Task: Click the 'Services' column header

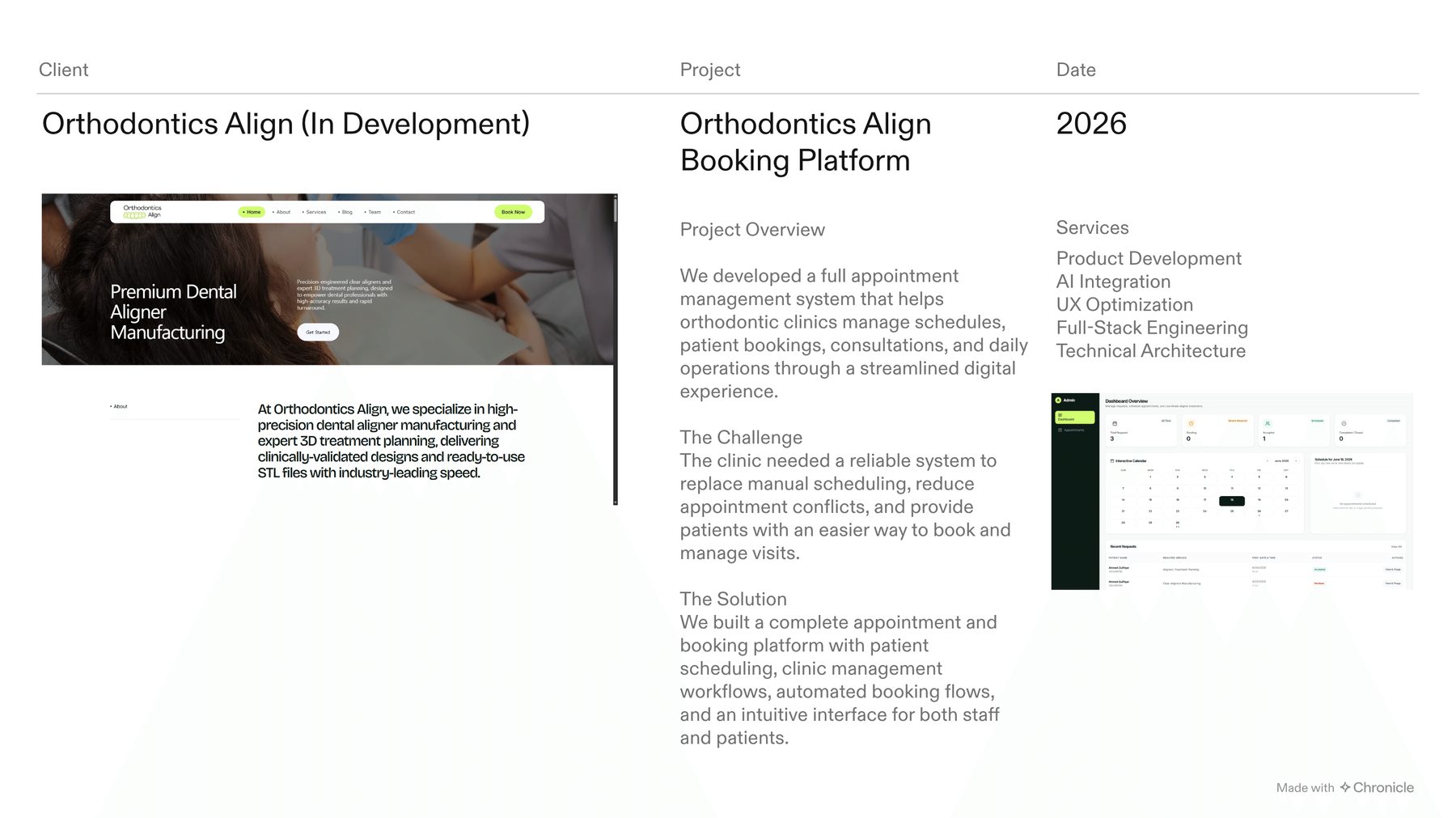Action: (1092, 227)
